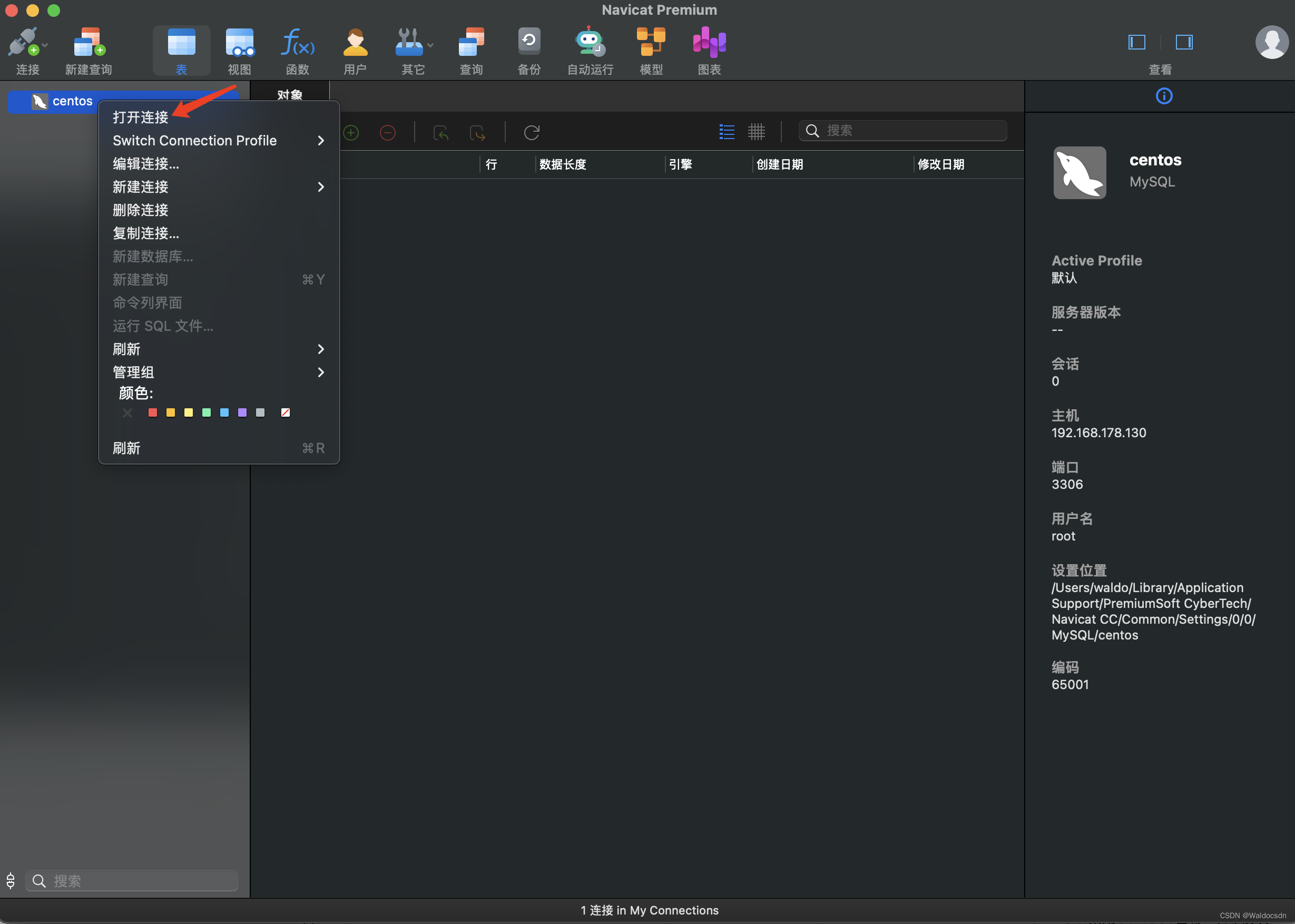Expand Switch Connection Profile submenu
Viewport: 1295px width, 924px height.
pos(219,141)
